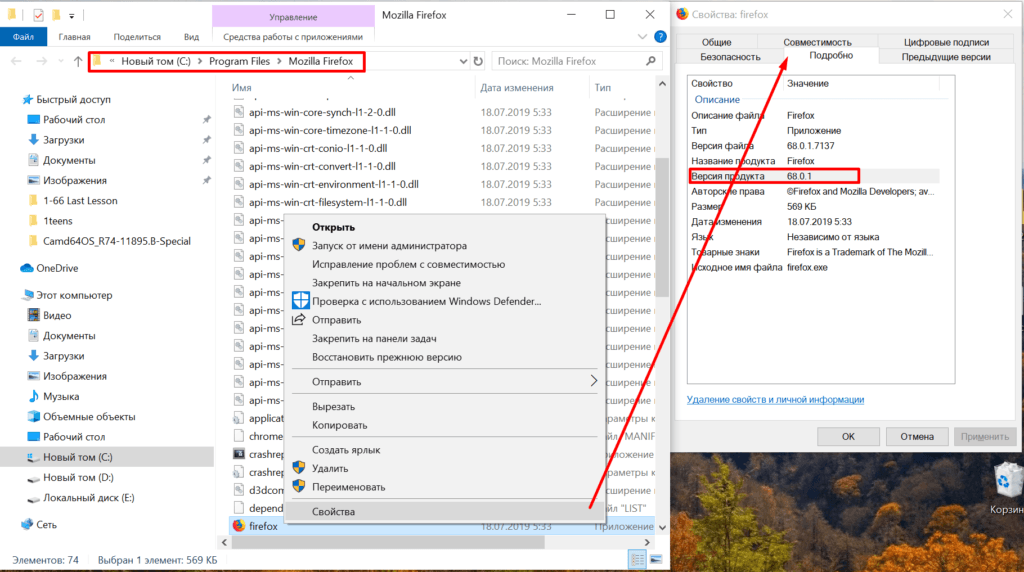Switch to large icons view layout
The height and width of the screenshot is (572, 1024).
656,560
